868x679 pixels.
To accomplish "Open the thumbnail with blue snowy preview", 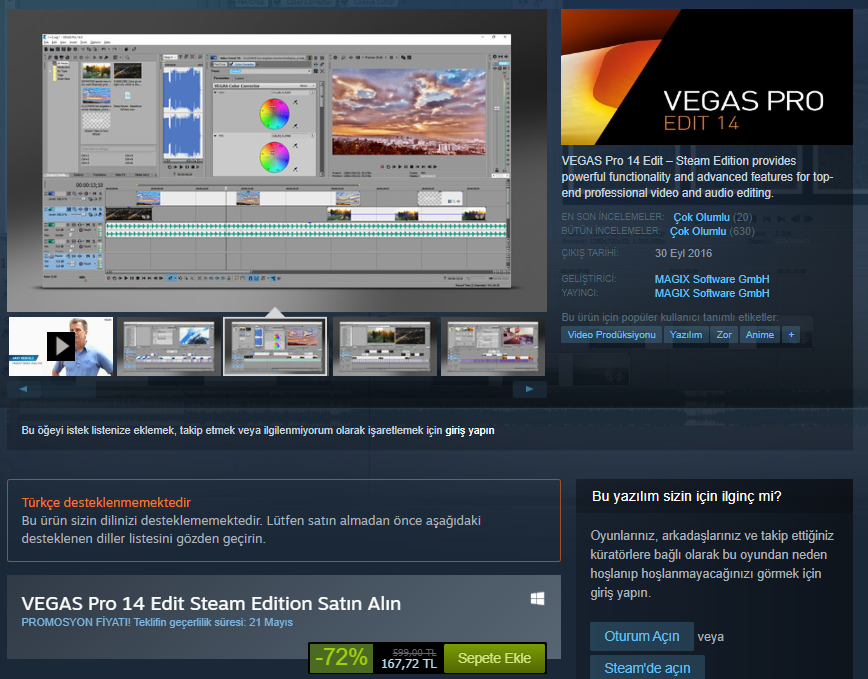I will point(168,346).
